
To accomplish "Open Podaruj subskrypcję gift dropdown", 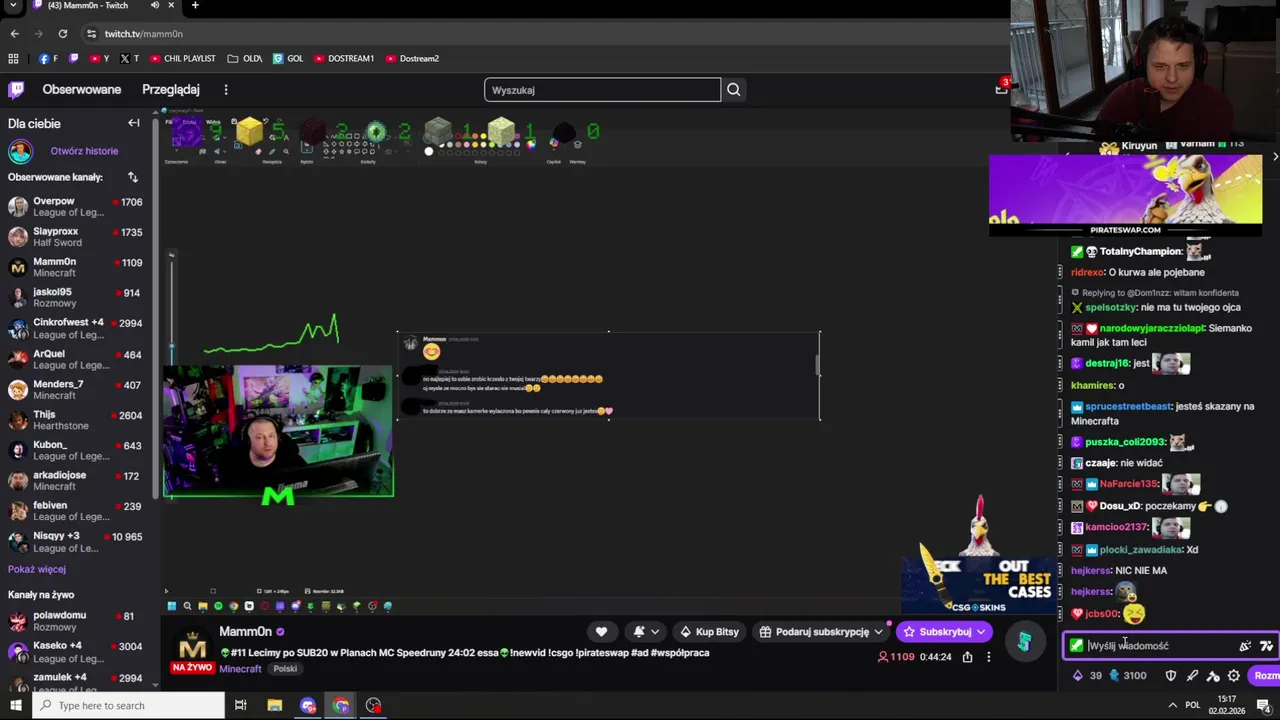I will coord(821,632).
